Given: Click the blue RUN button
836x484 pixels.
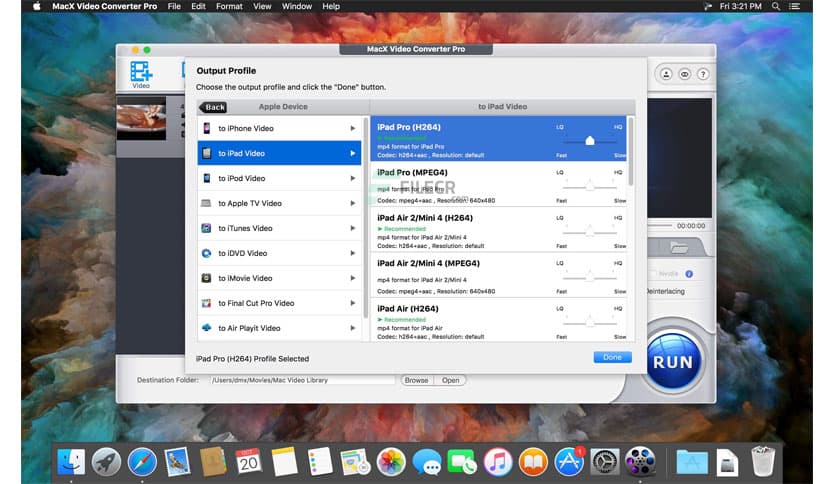Looking at the screenshot, I should click(x=673, y=361).
